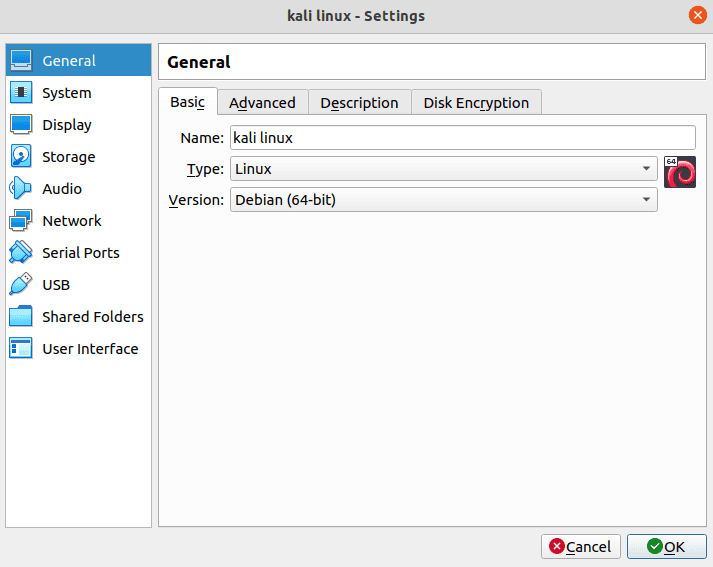Switch to the Basic tab

point(187,102)
